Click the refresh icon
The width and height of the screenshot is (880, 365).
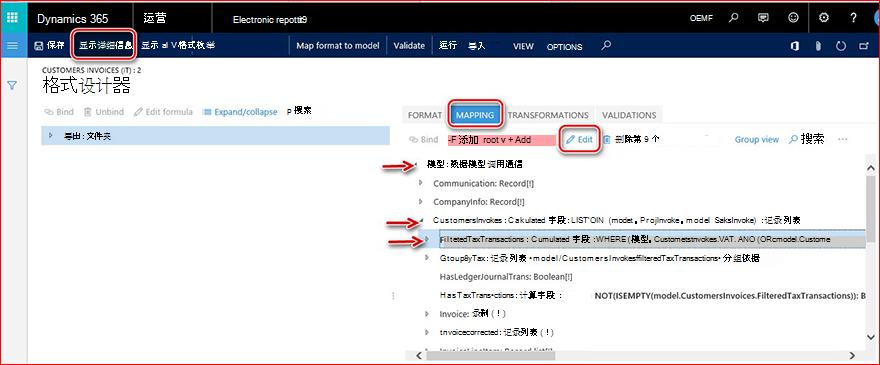(841, 46)
